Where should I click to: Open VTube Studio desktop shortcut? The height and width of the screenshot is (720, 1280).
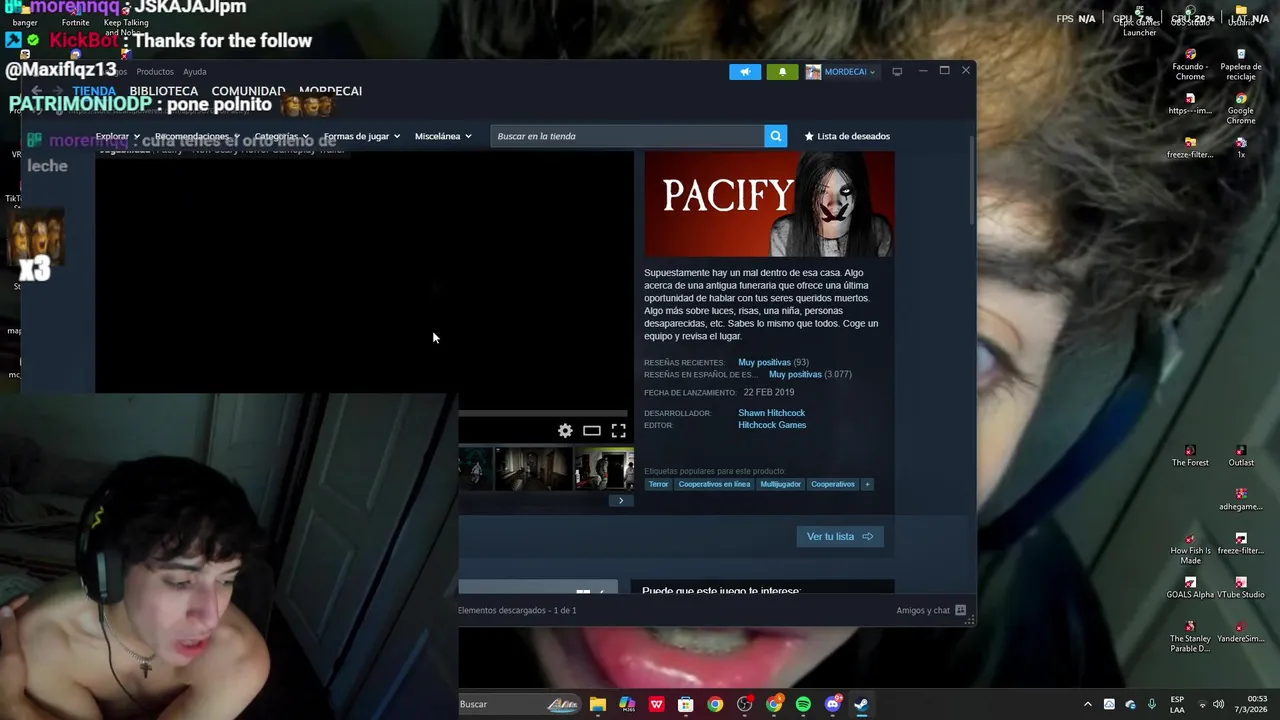tap(1241, 588)
